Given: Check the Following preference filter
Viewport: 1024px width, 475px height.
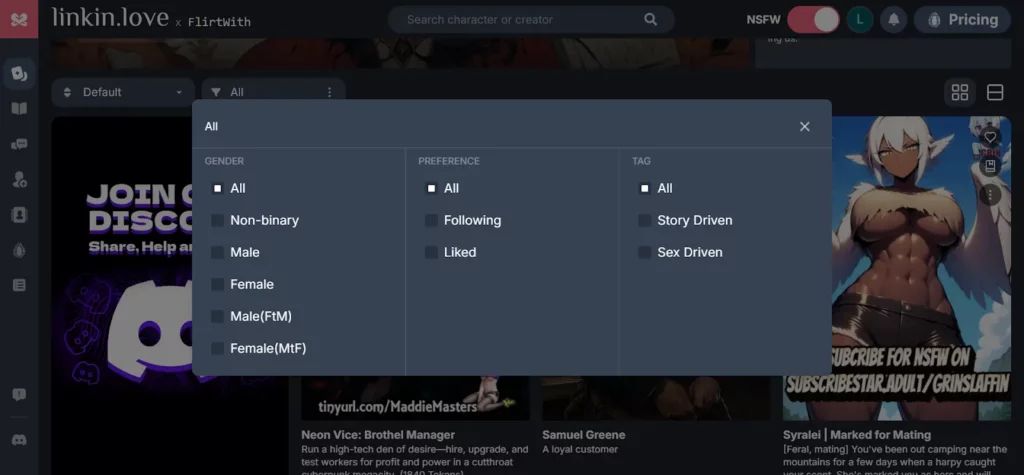Looking at the screenshot, I should click(x=431, y=220).
